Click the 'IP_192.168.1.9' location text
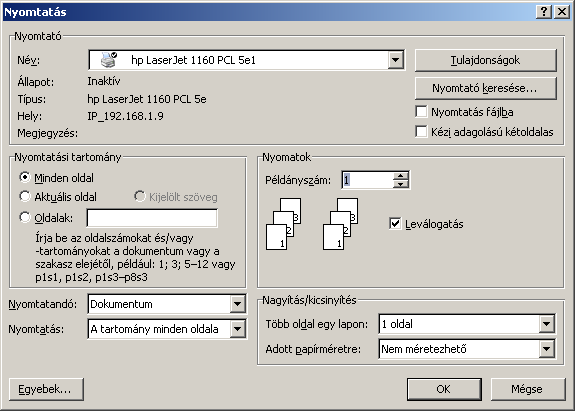This screenshot has width=575, height=411. point(125,116)
